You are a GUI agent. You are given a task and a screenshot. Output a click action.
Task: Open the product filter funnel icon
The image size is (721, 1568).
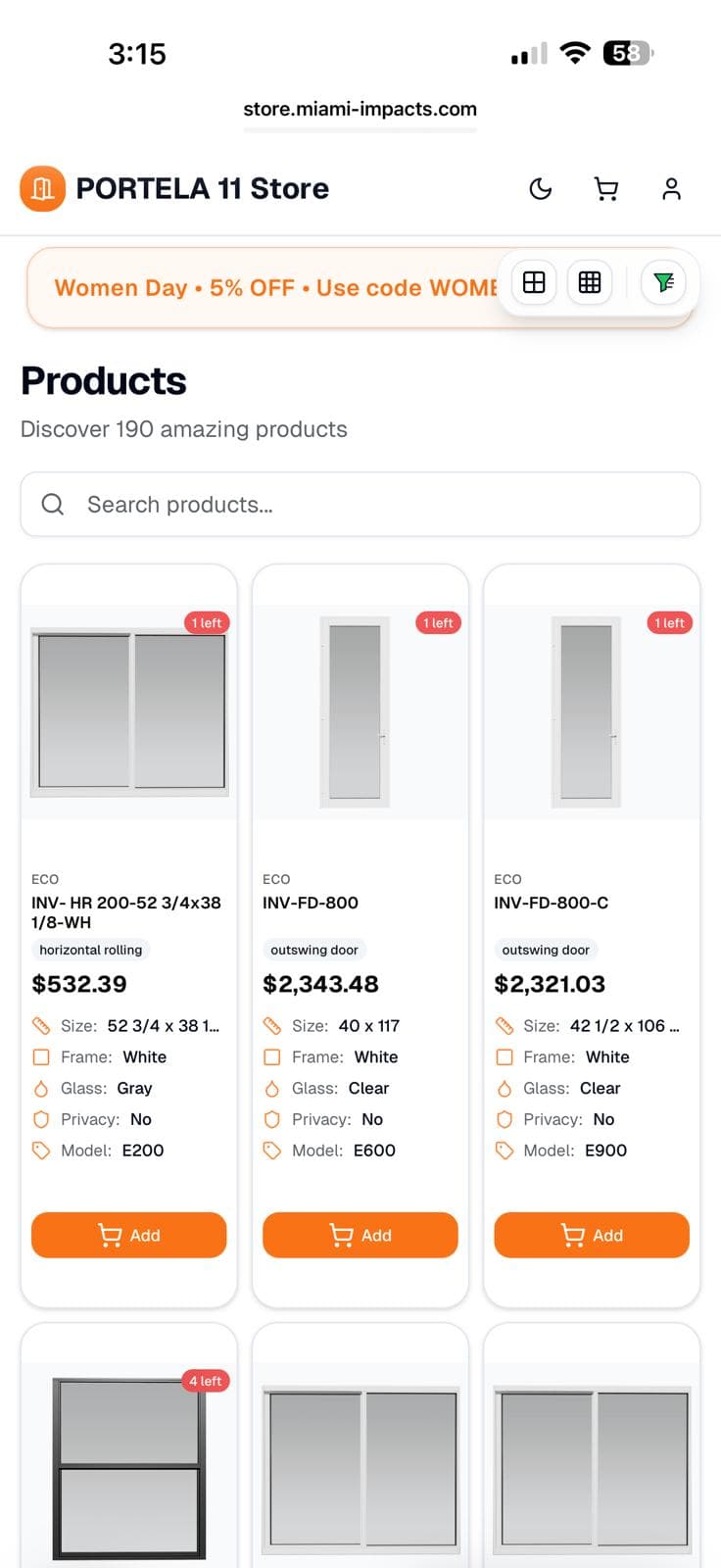[x=663, y=282]
